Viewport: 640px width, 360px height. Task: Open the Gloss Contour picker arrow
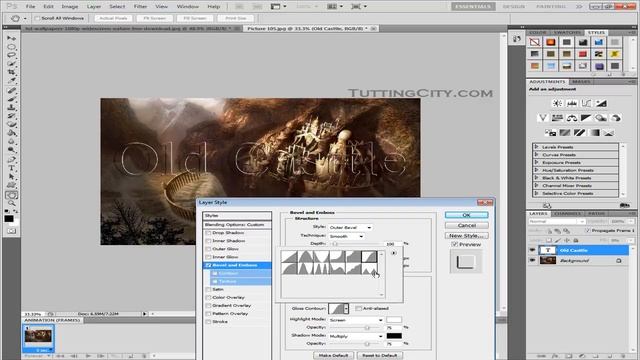point(346,309)
